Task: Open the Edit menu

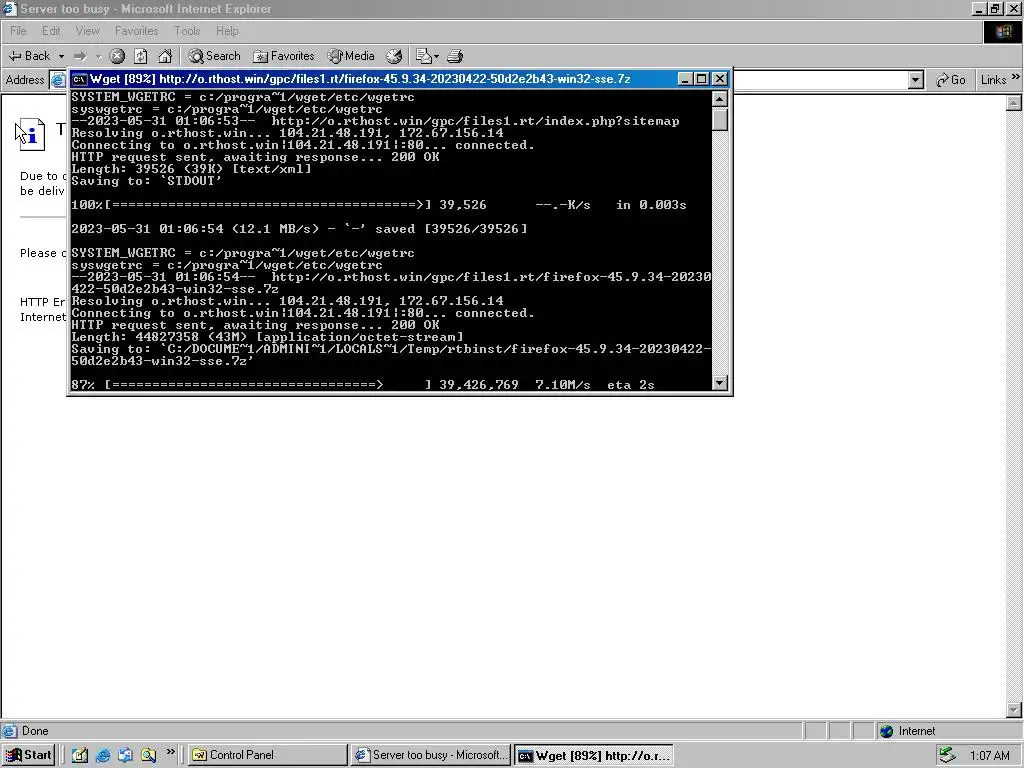Action: pos(51,31)
